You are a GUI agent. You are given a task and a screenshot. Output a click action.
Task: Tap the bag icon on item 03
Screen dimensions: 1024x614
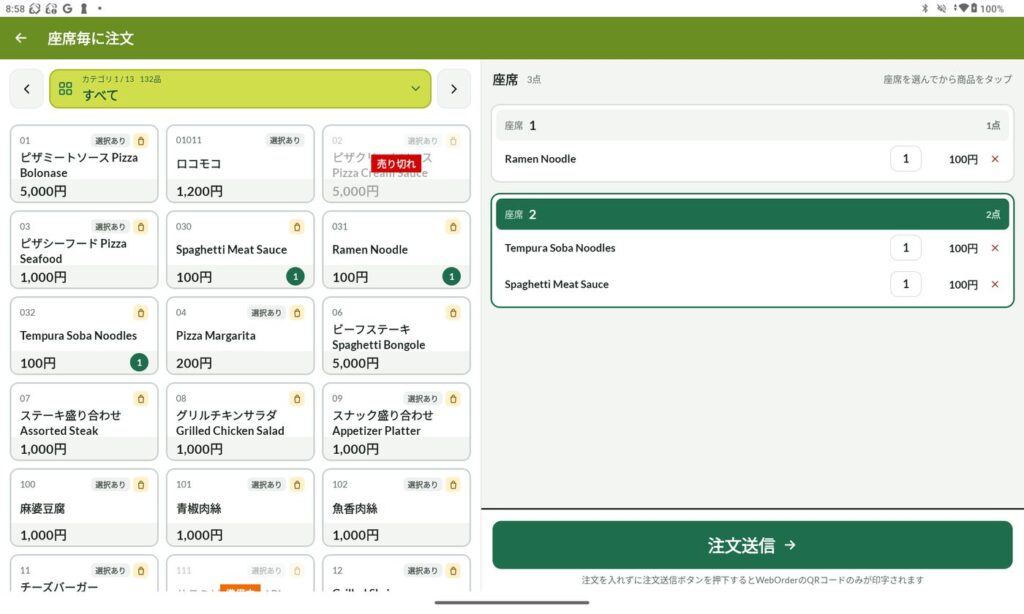pos(141,227)
